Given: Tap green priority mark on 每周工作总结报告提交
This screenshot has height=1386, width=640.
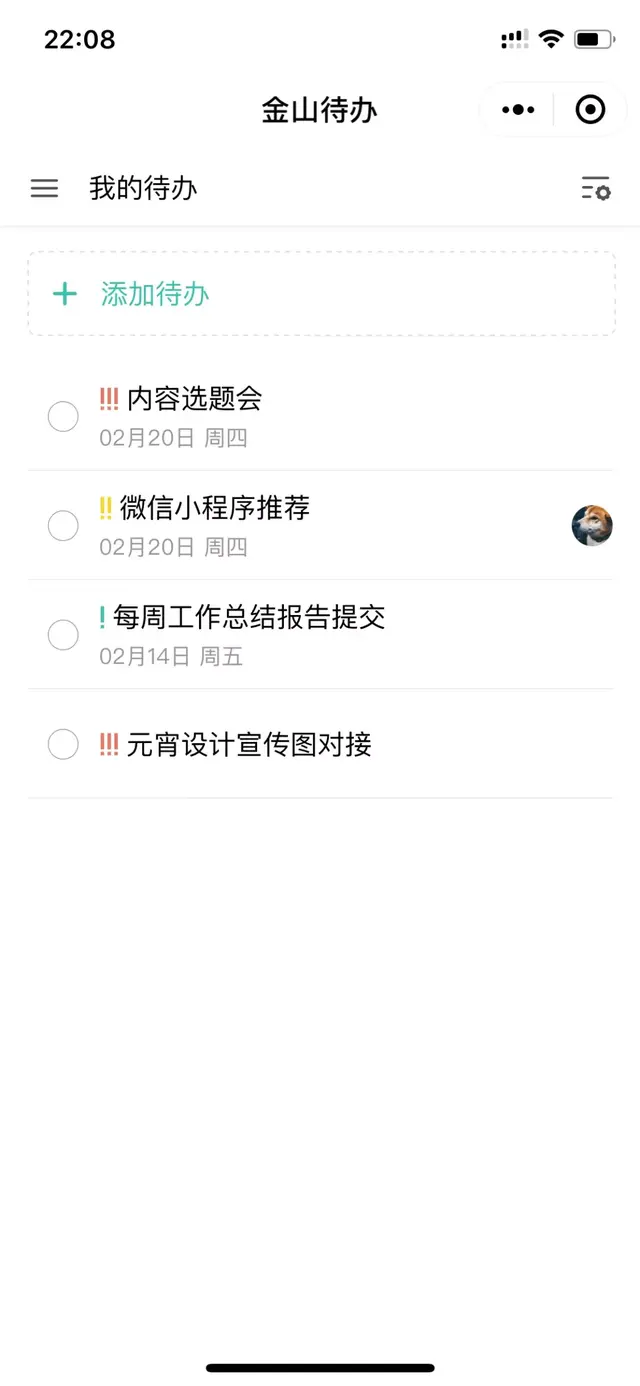Looking at the screenshot, I should pos(102,617).
